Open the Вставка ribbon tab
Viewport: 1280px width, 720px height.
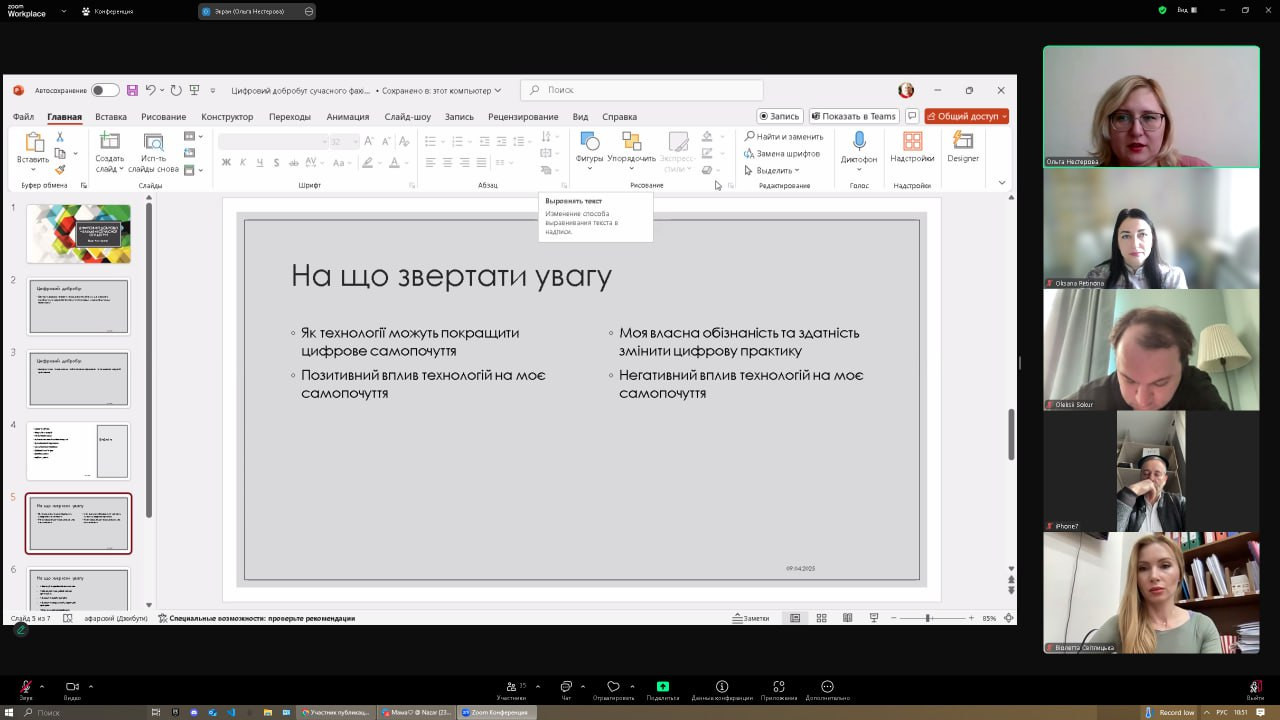click(111, 117)
